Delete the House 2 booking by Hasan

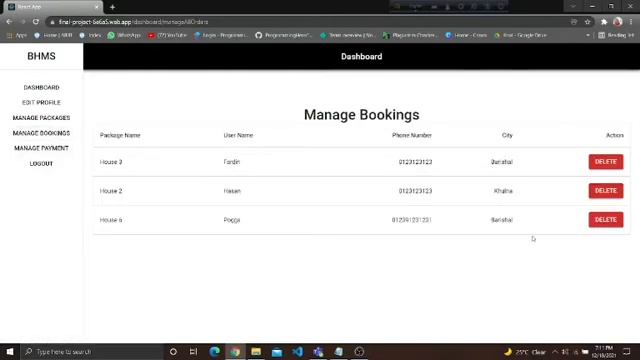pyautogui.click(x=606, y=191)
